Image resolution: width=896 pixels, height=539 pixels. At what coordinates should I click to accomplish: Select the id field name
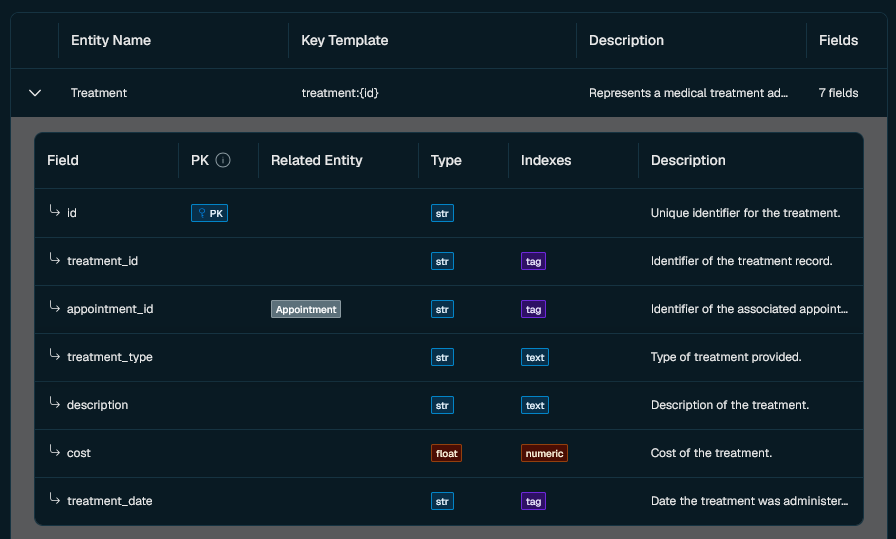[x=71, y=213]
